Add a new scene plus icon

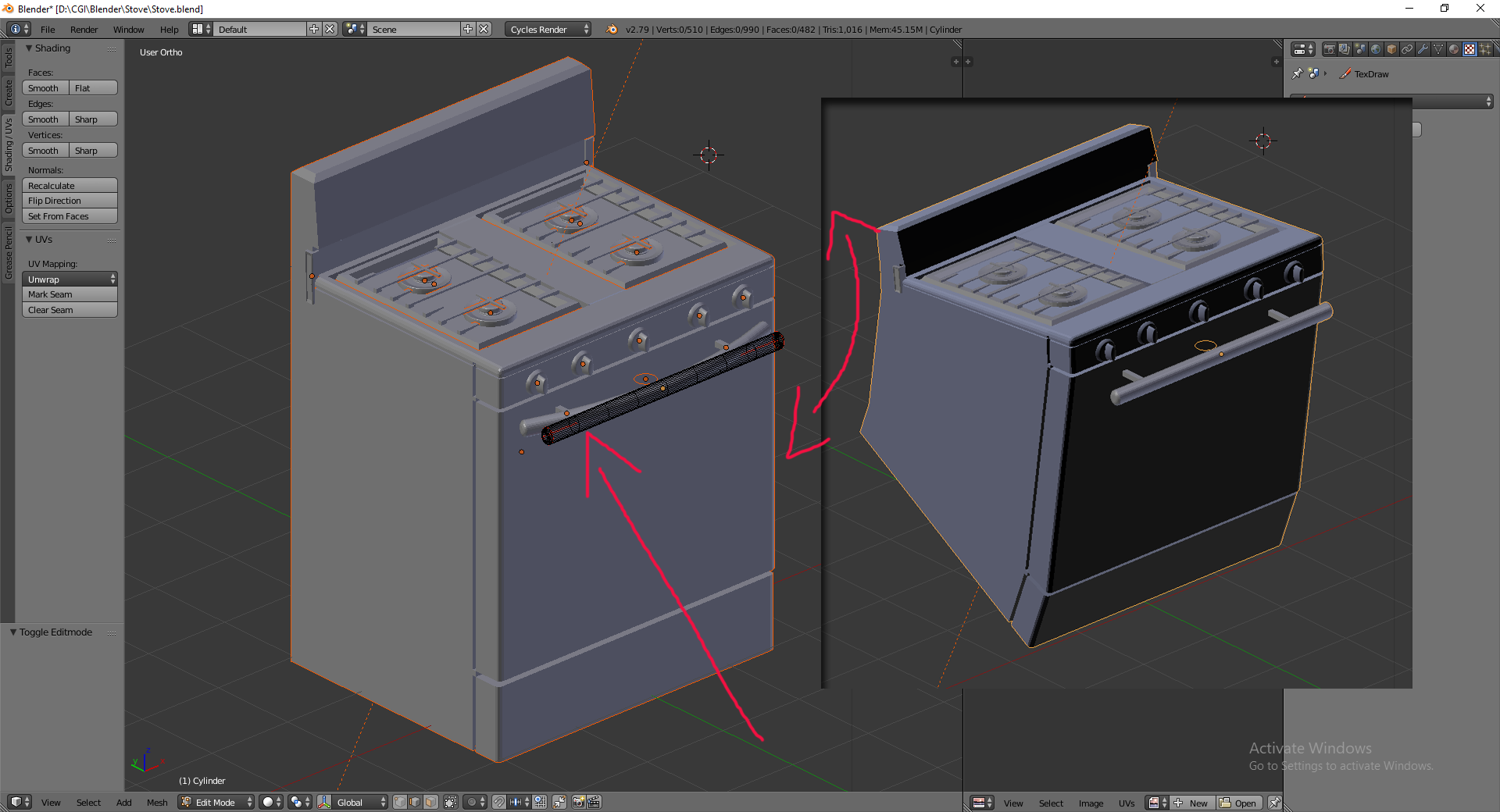(x=468, y=29)
